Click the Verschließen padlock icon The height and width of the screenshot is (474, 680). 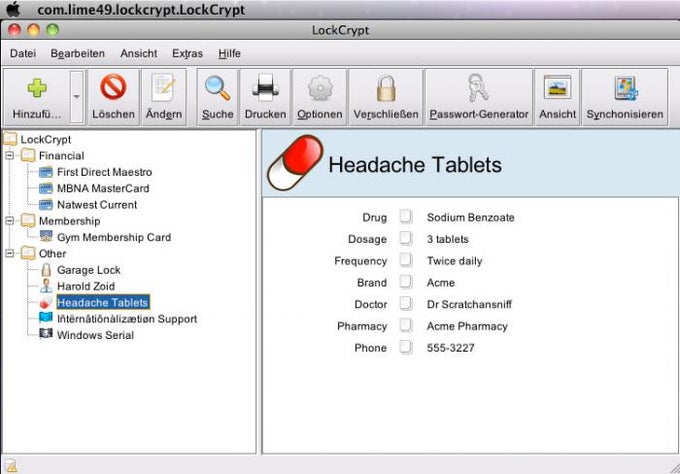pos(386,88)
